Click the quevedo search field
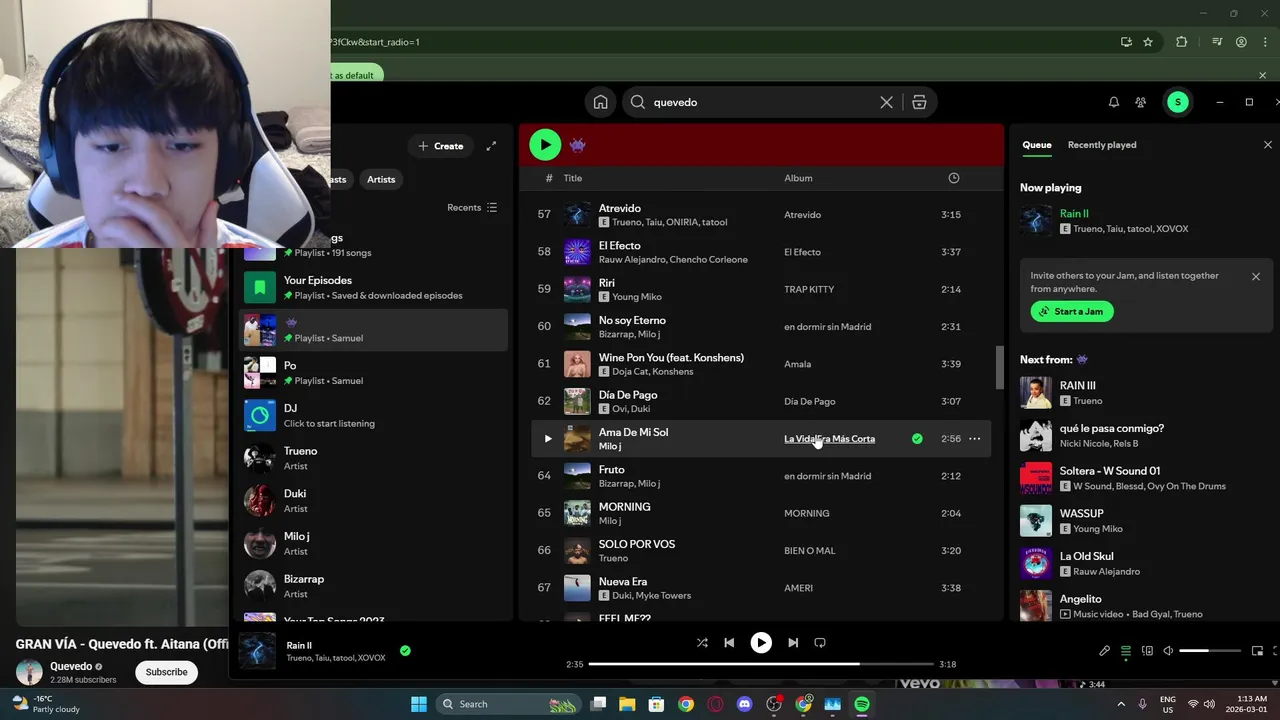This screenshot has height=720, width=1280. pyautogui.click(x=760, y=102)
